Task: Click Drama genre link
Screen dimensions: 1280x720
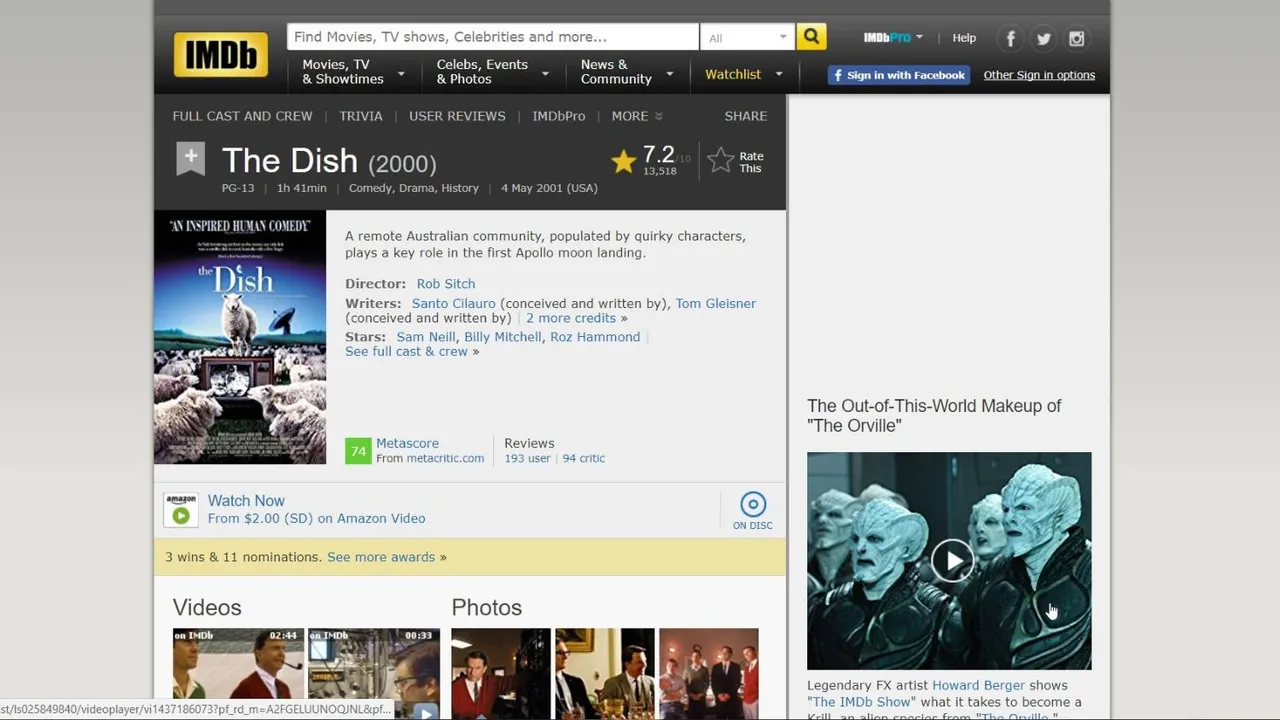Action: pyautogui.click(x=416, y=188)
